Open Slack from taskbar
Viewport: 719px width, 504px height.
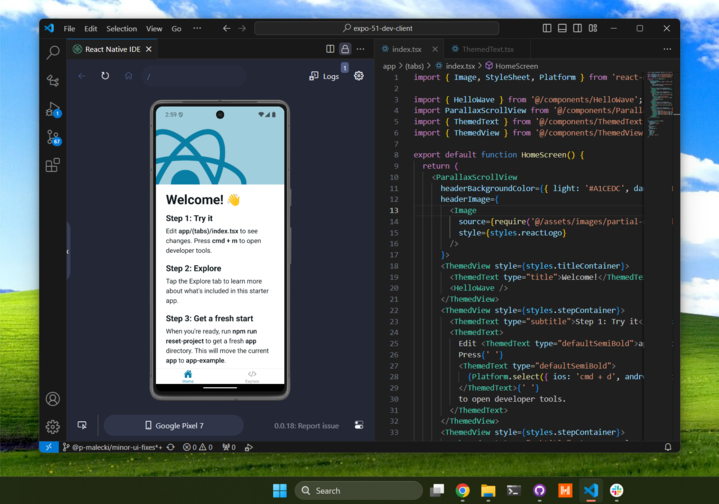click(x=617, y=491)
